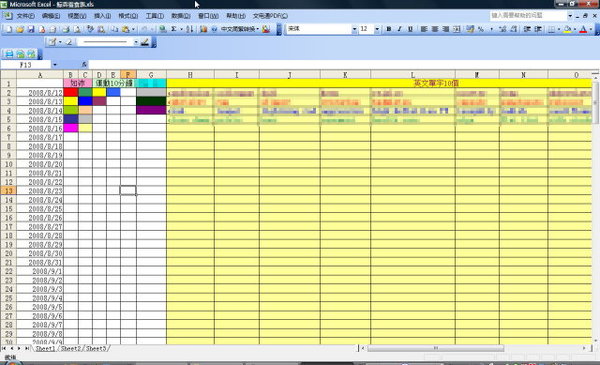Open the Format (格式) menu

click(x=128, y=16)
